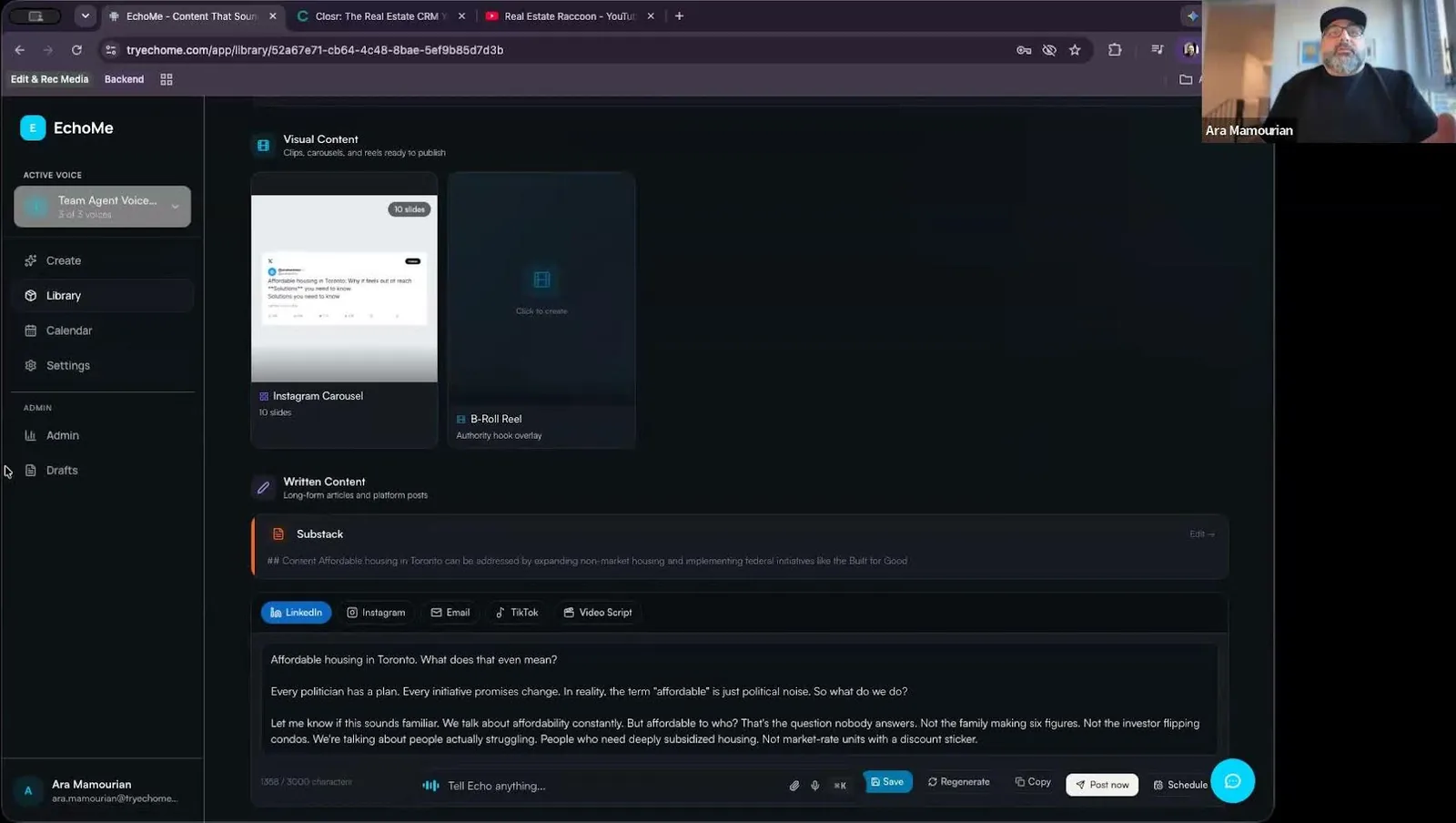Switch to the Email tab
The image size is (1456, 823).
pos(450,613)
